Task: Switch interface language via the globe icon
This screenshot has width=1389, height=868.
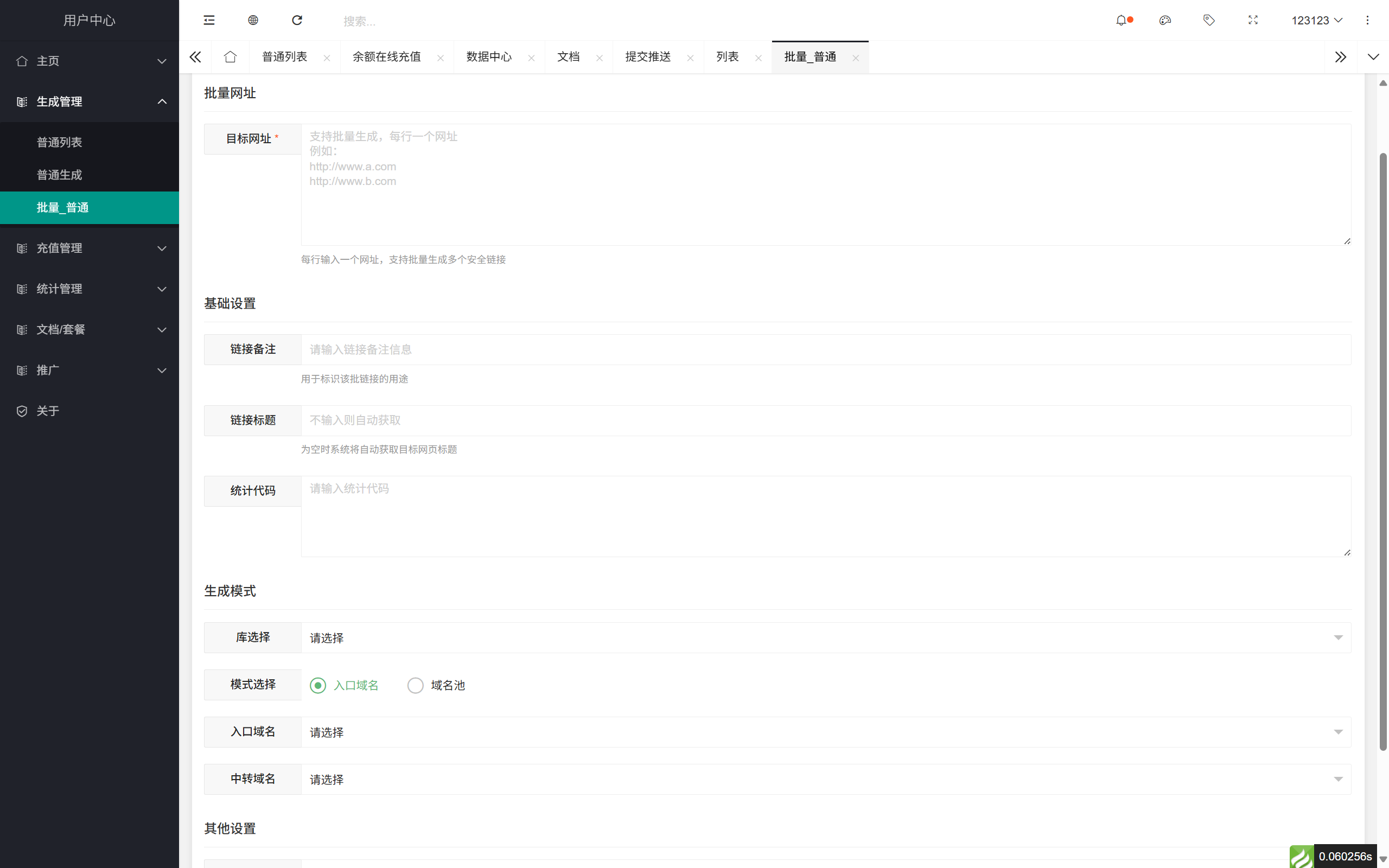Action: click(253, 20)
